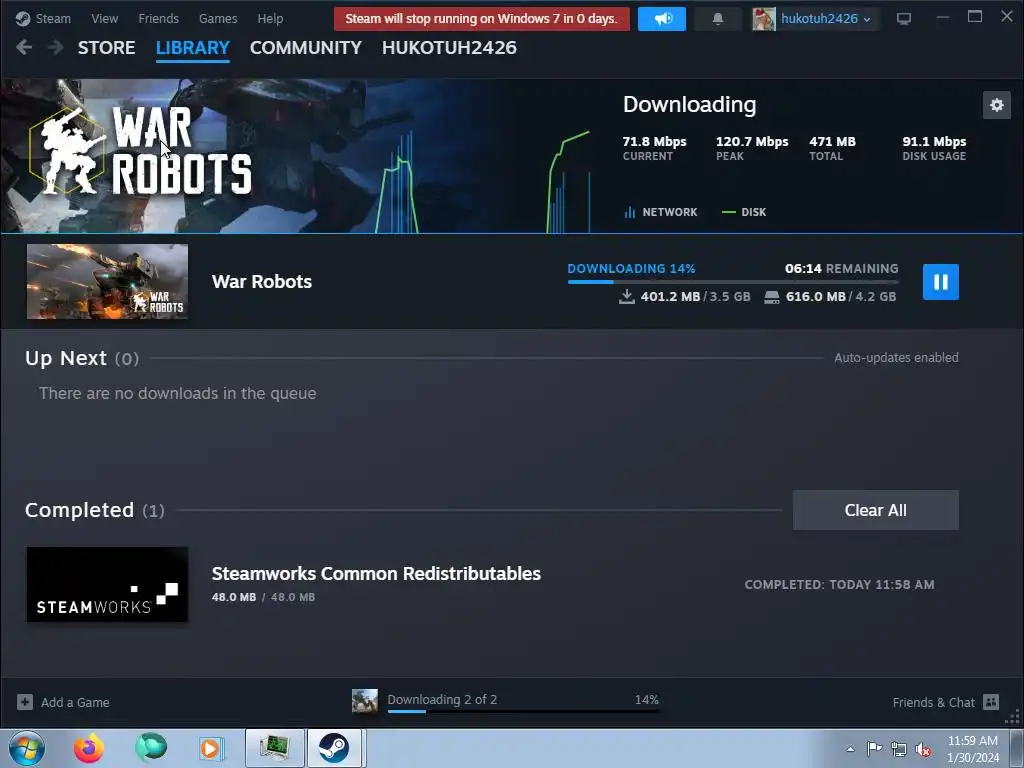This screenshot has width=1024, height=768.
Task: Click the 06:14 REMAINING text
Action: [x=841, y=268]
